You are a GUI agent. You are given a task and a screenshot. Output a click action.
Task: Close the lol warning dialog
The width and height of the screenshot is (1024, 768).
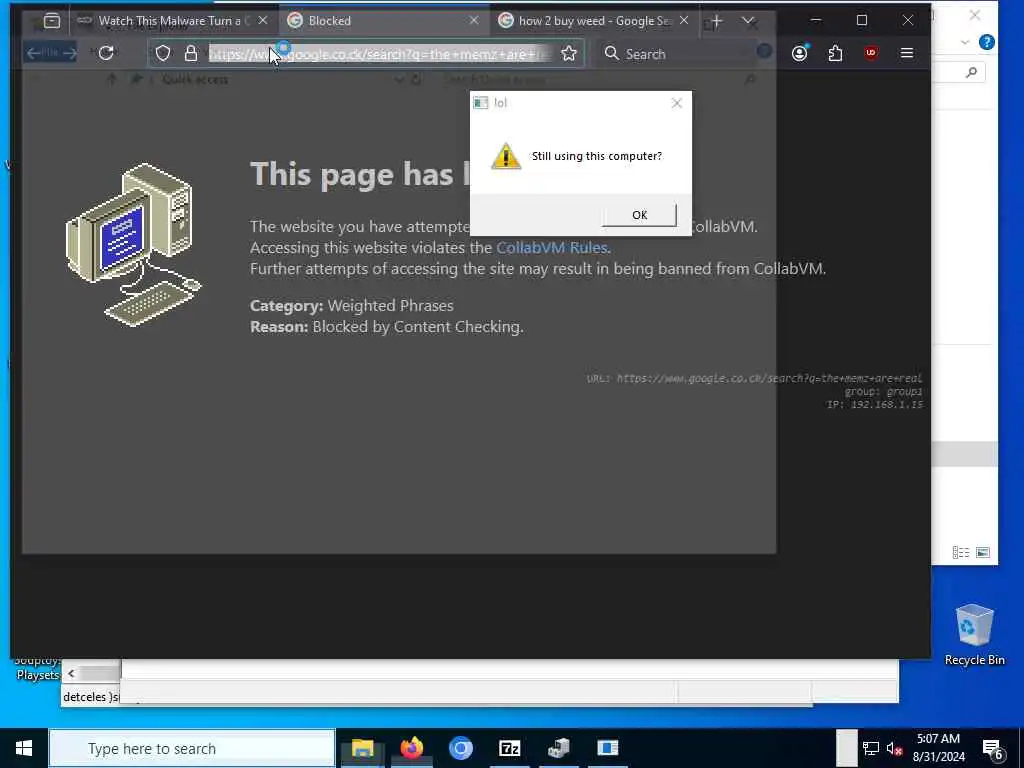click(677, 103)
